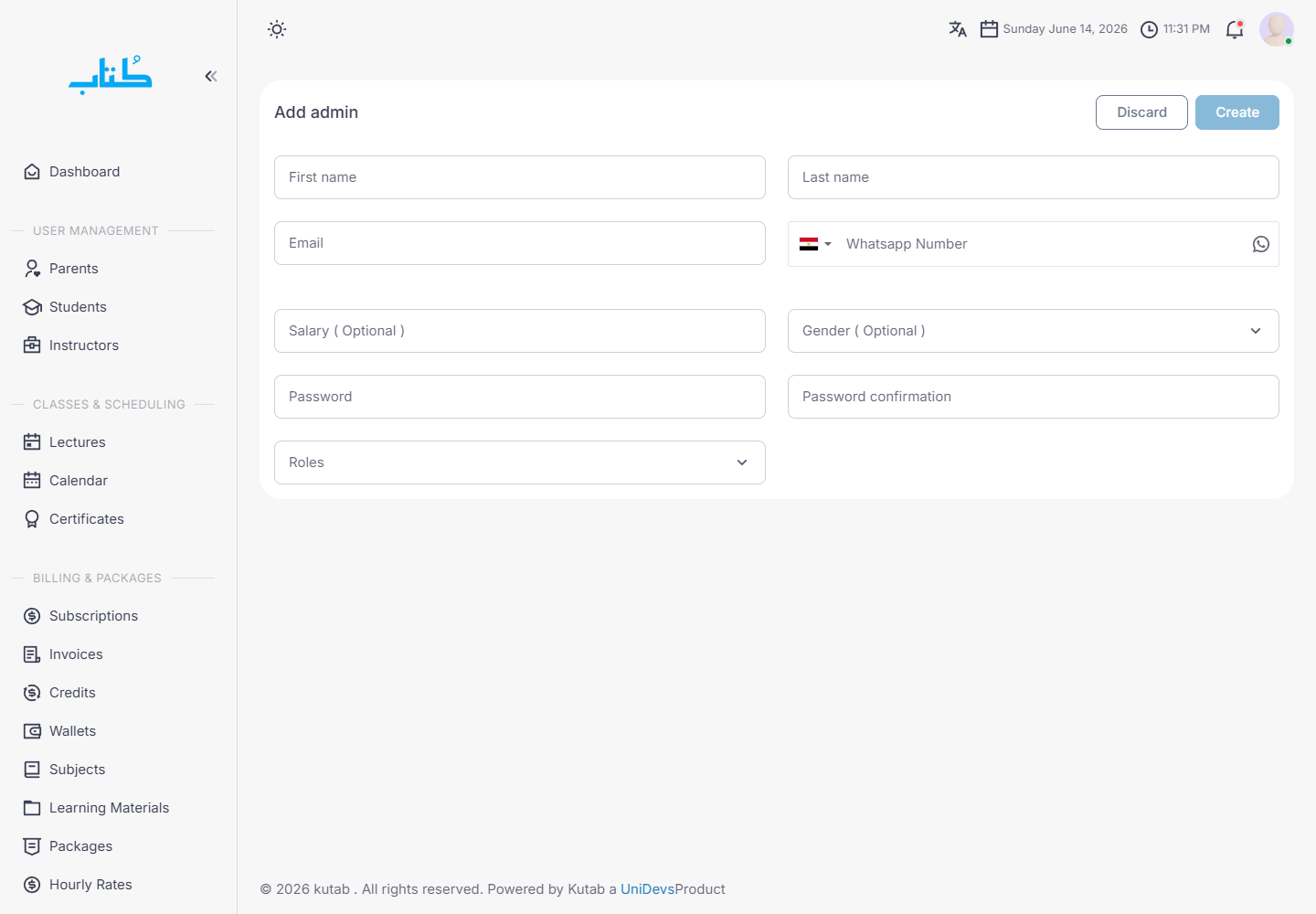The image size is (1316, 914).
Task: Click the Lectures icon in the sidebar
Action: [x=32, y=442]
